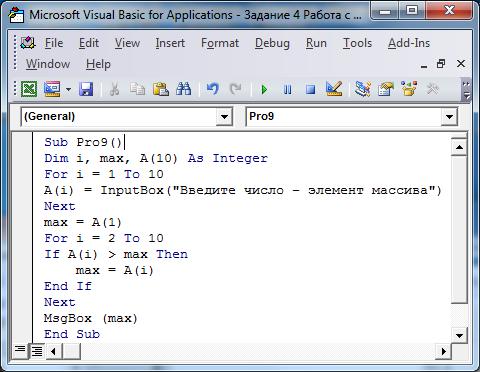The height and width of the screenshot is (372, 480).
Task: Click the title bar application icon
Action: tap(17, 15)
